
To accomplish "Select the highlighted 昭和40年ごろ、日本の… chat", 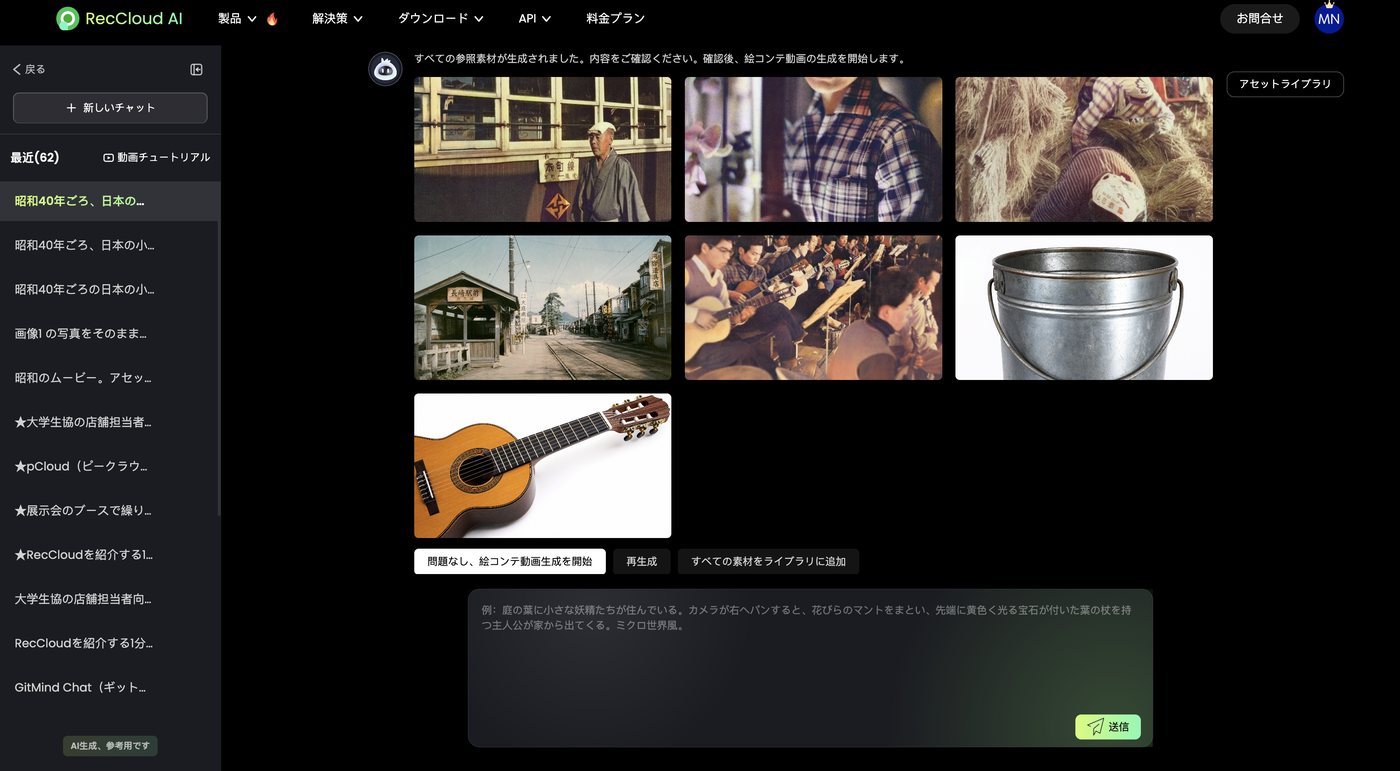I will pyautogui.click(x=109, y=201).
